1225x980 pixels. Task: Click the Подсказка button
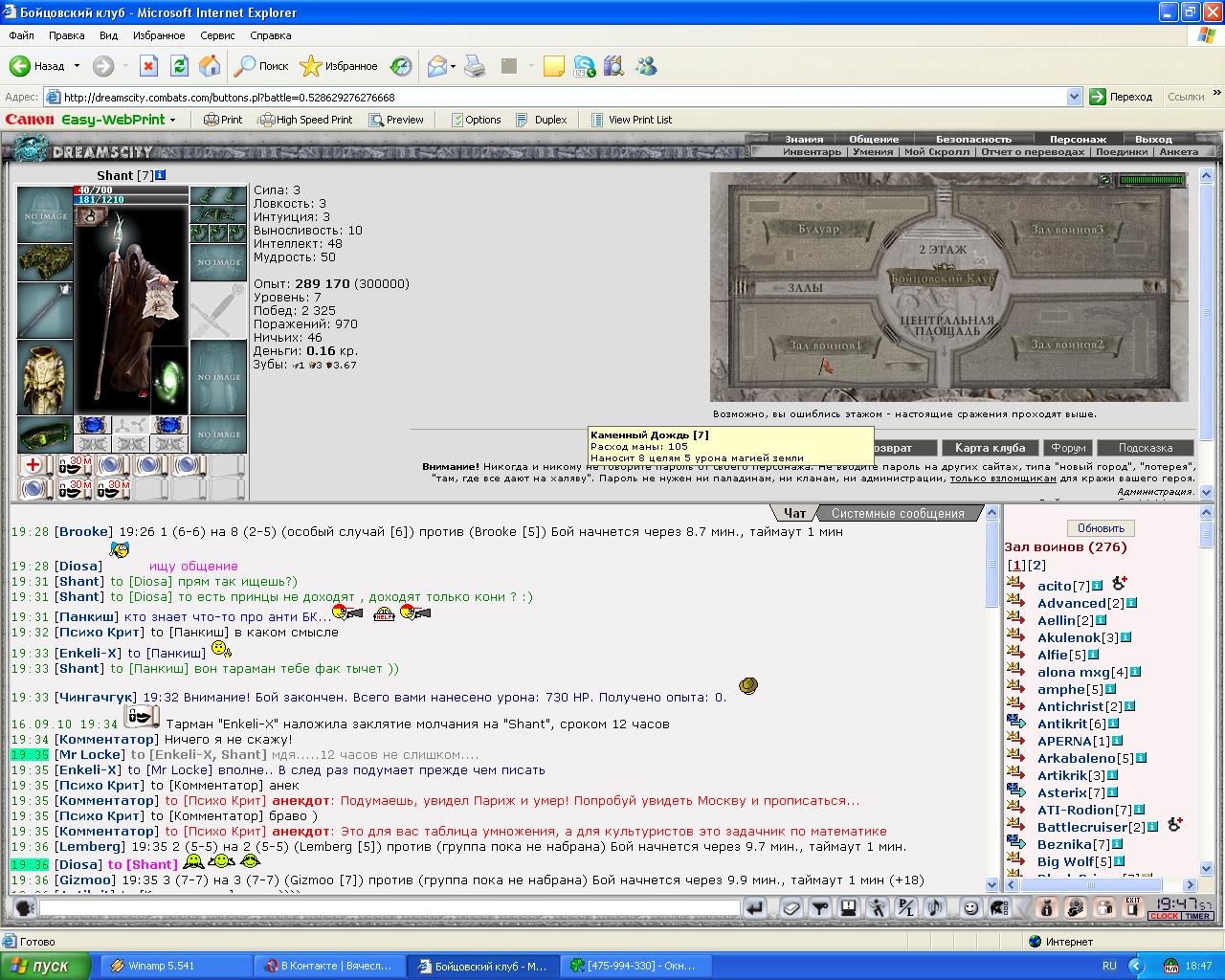click(x=1145, y=448)
